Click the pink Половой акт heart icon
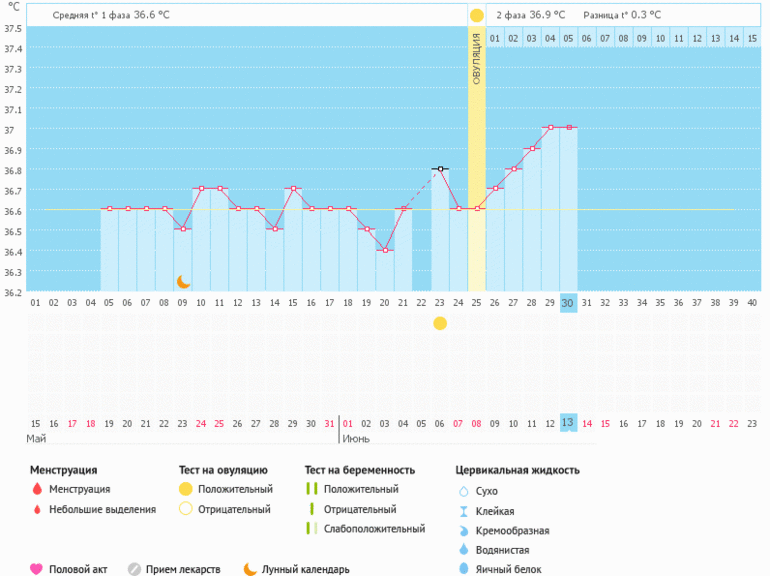 [x=37, y=569]
